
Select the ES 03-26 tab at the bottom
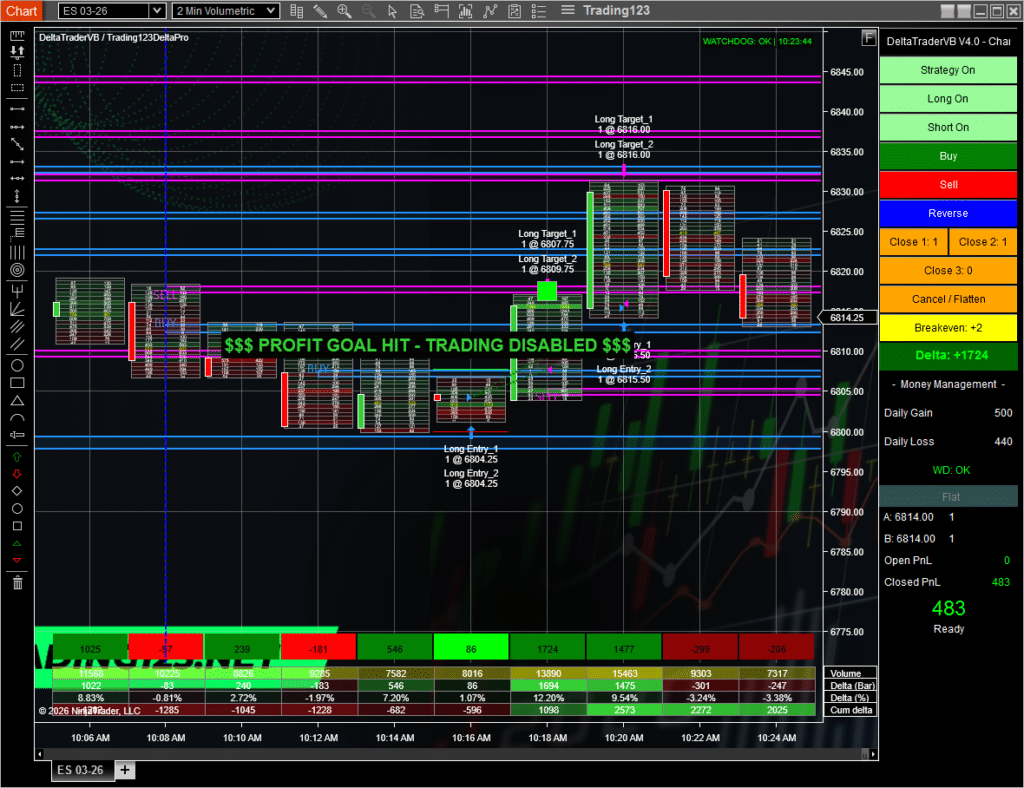(x=80, y=770)
